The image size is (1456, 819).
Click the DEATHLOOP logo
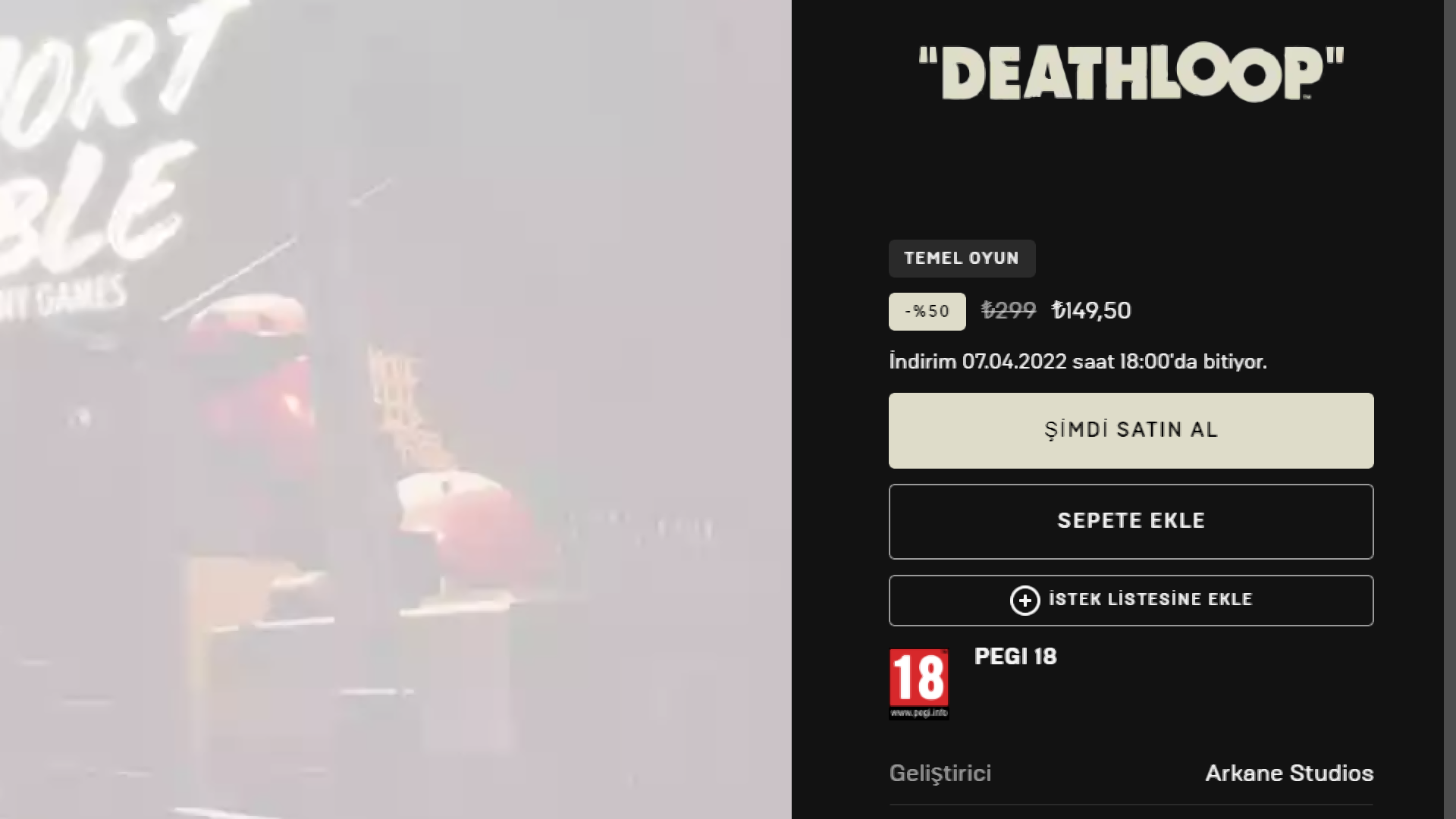tap(1131, 73)
